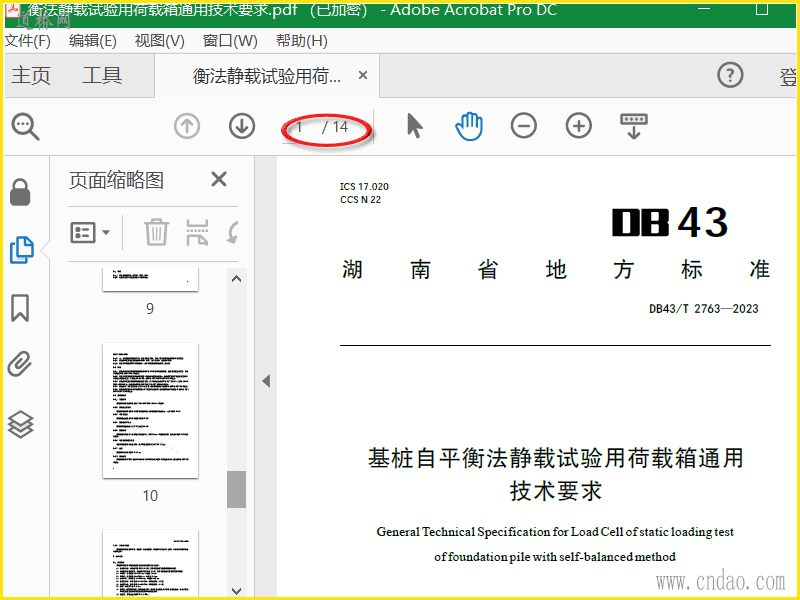Maximize the Adobe Acrobat window
The image size is (800, 600).
(762, 9)
